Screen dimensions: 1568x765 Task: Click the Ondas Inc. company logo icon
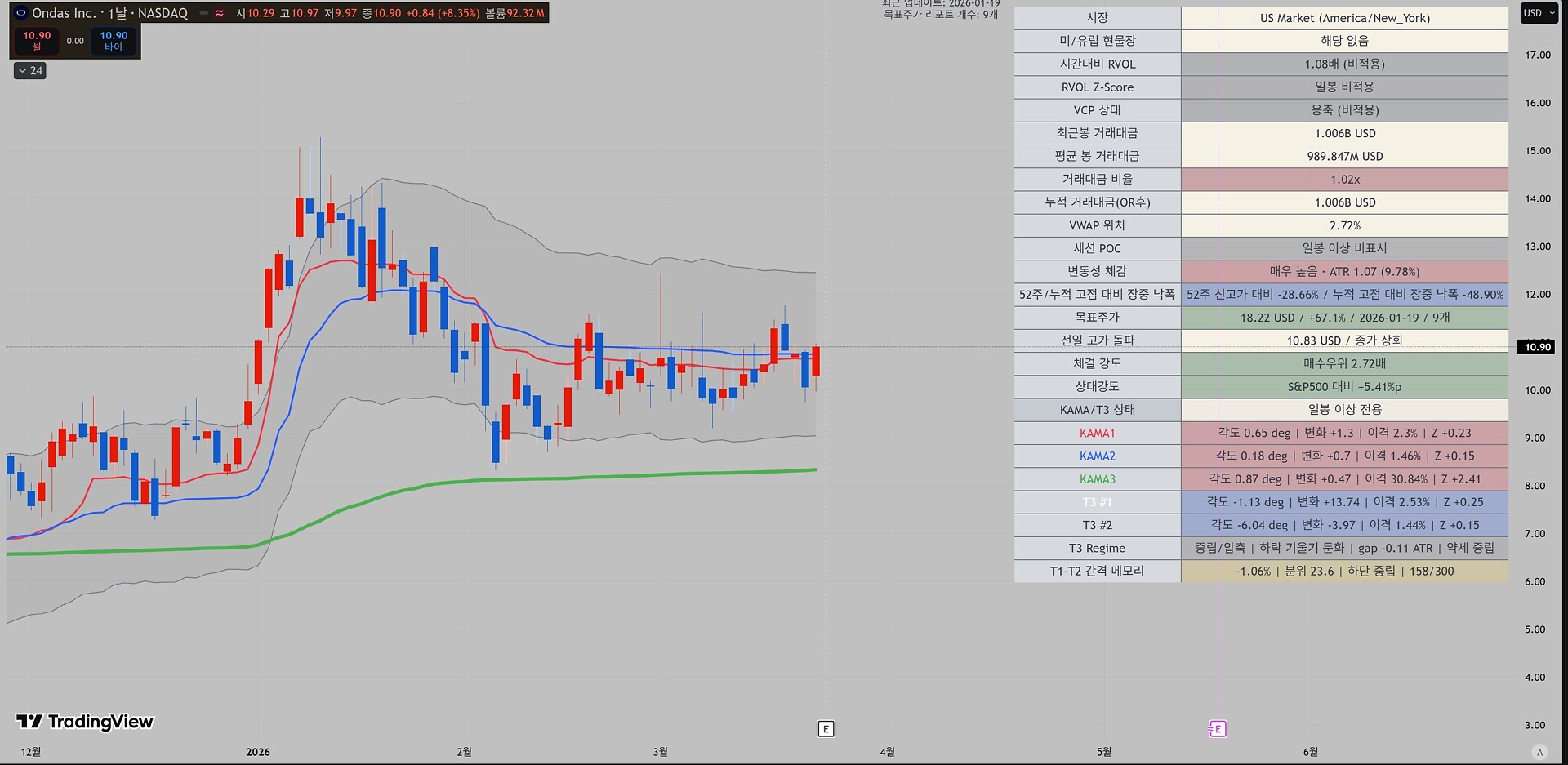[x=21, y=13]
